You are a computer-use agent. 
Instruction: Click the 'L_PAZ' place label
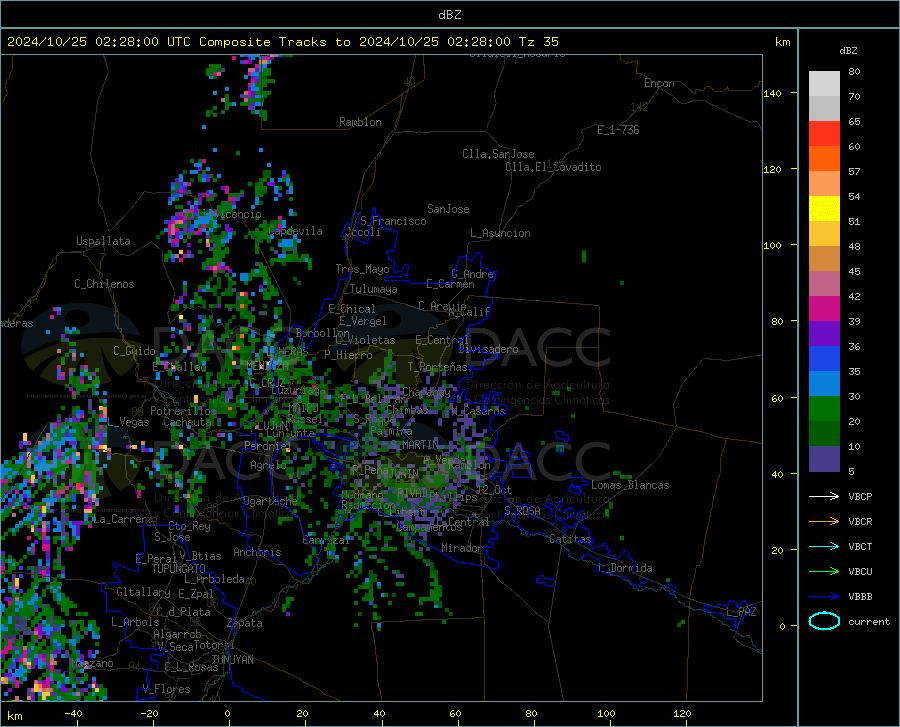(741, 612)
